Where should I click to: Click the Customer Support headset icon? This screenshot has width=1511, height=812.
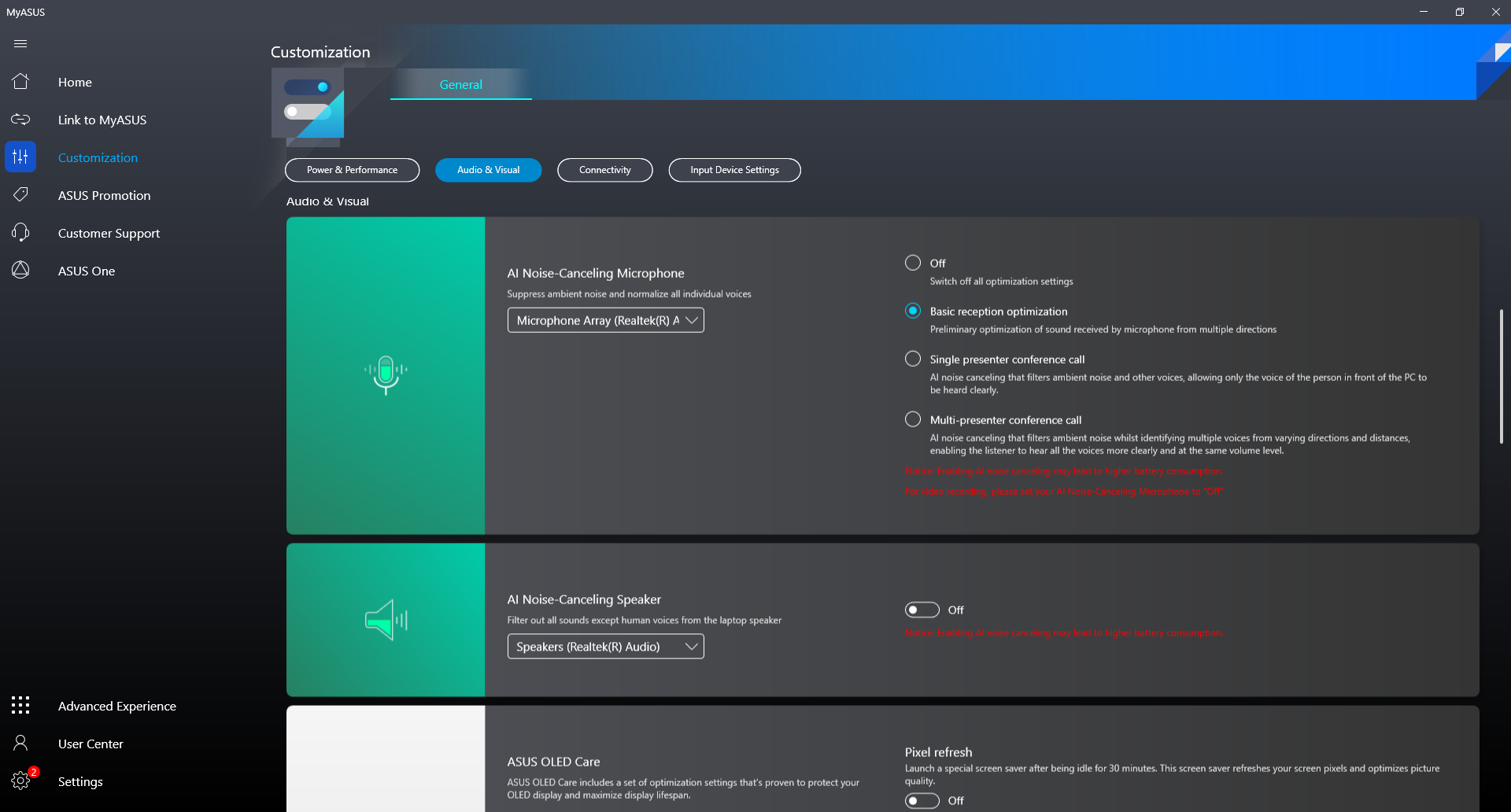[20, 232]
